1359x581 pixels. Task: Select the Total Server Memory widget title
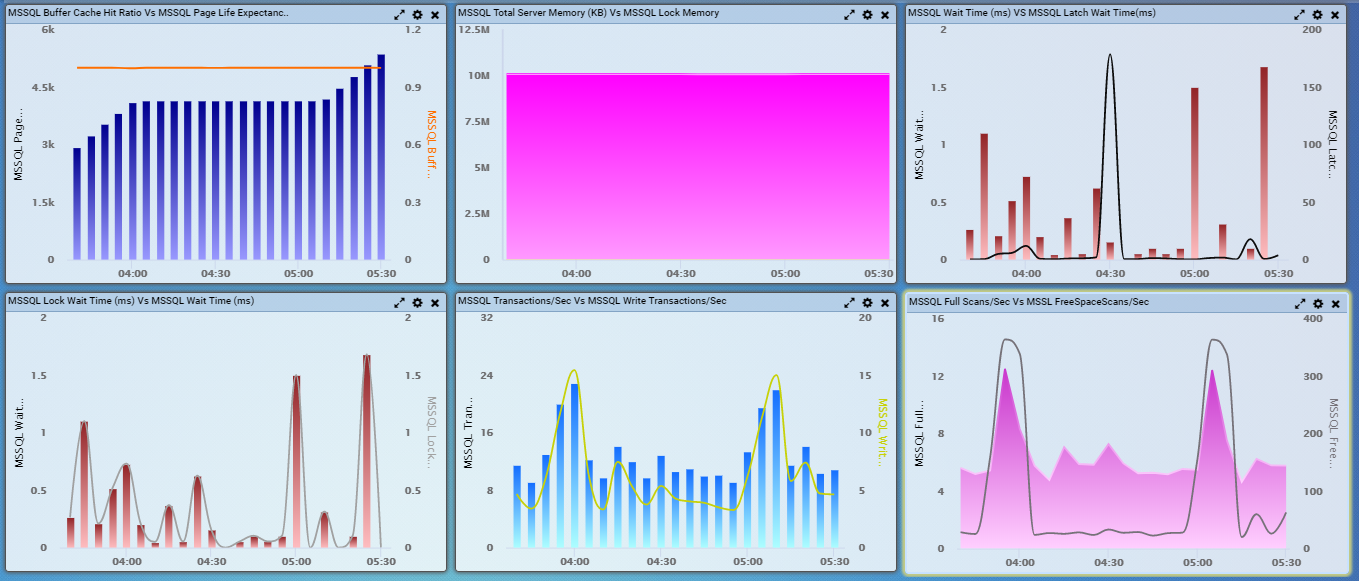588,14
